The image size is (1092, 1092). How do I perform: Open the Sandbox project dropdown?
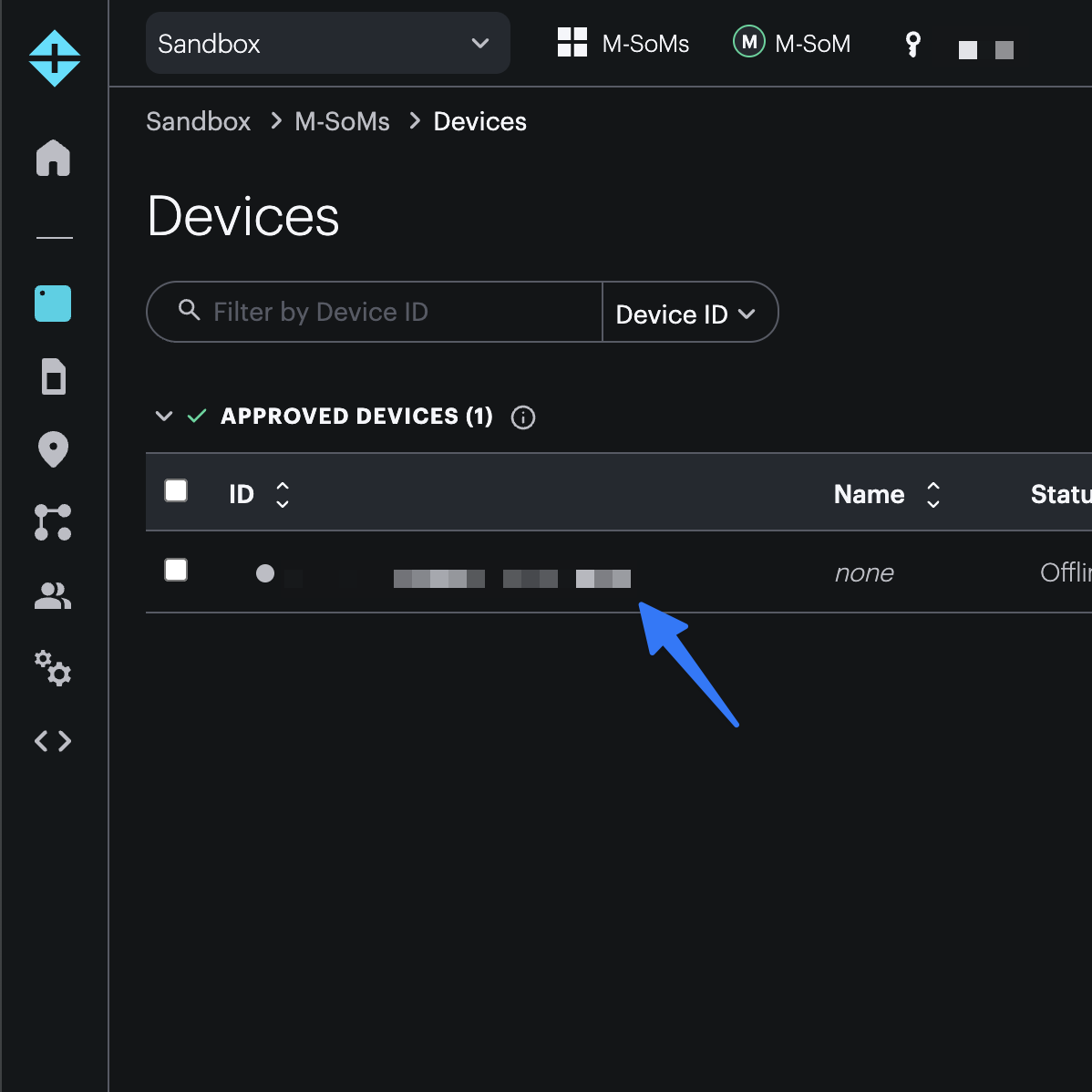click(x=326, y=43)
